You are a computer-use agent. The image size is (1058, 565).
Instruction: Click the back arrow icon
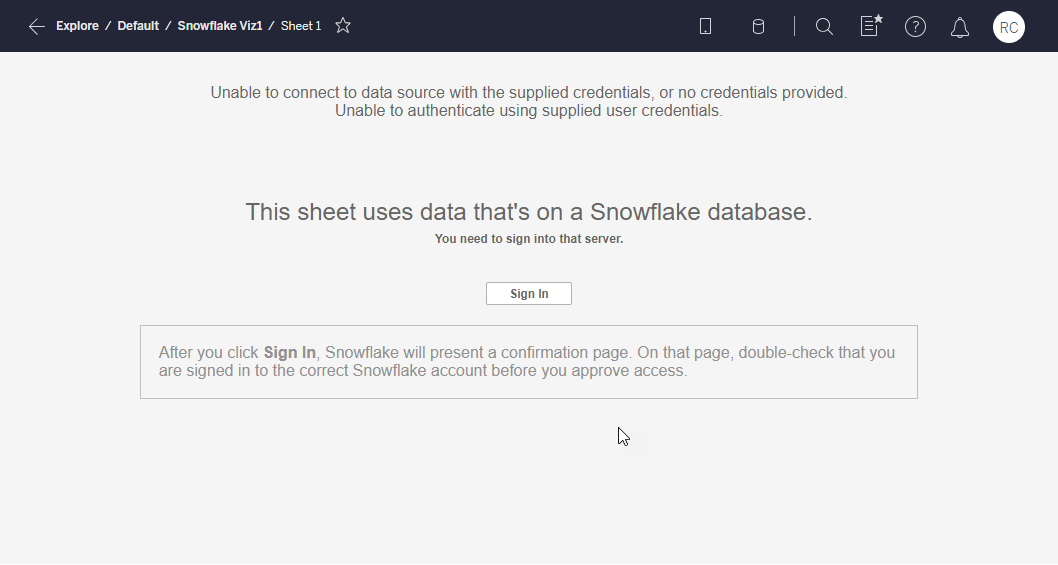point(37,26)
